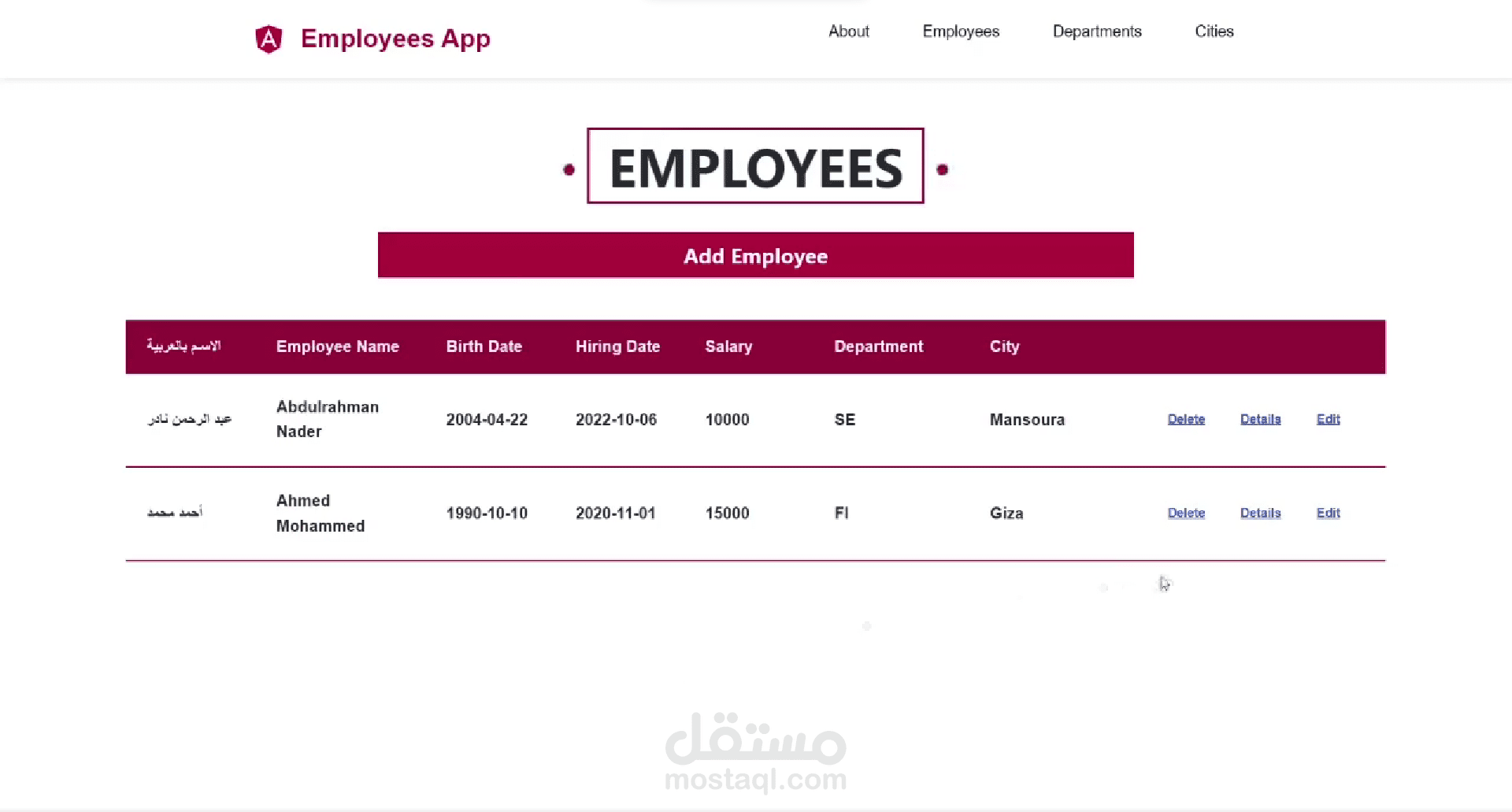View Details for Abdulrahman Nader

click(x=1260, y=419)
